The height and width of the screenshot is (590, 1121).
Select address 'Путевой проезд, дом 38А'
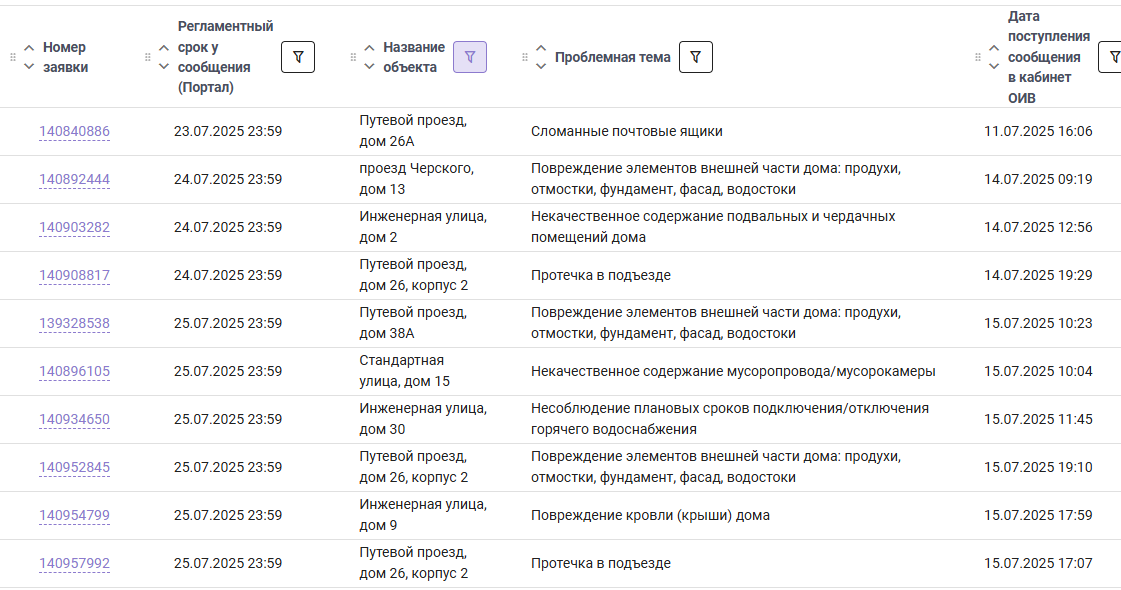tap(413, 323)
